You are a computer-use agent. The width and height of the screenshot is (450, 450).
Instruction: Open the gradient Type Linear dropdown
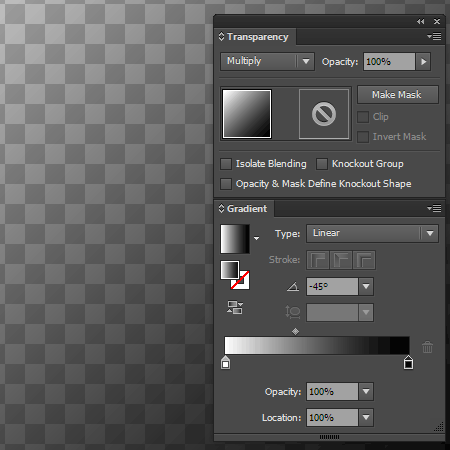coord(372,233)
